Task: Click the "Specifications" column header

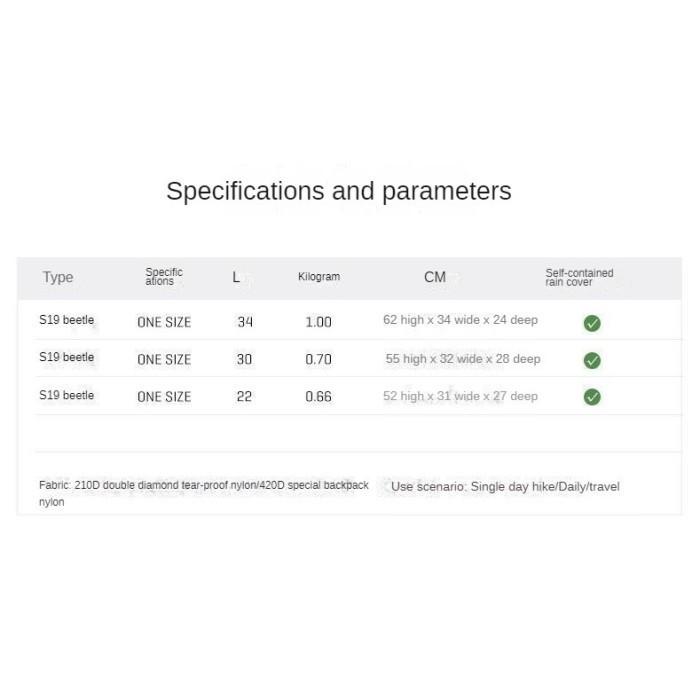Action: pyautogui.click(x=164, y=277)
